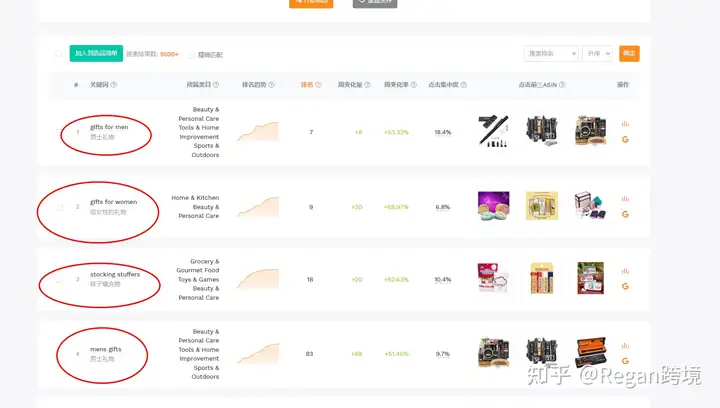View rank trend chart for gifts for women
The height and width of the screenshot is (408, 720).
point(258,207)
